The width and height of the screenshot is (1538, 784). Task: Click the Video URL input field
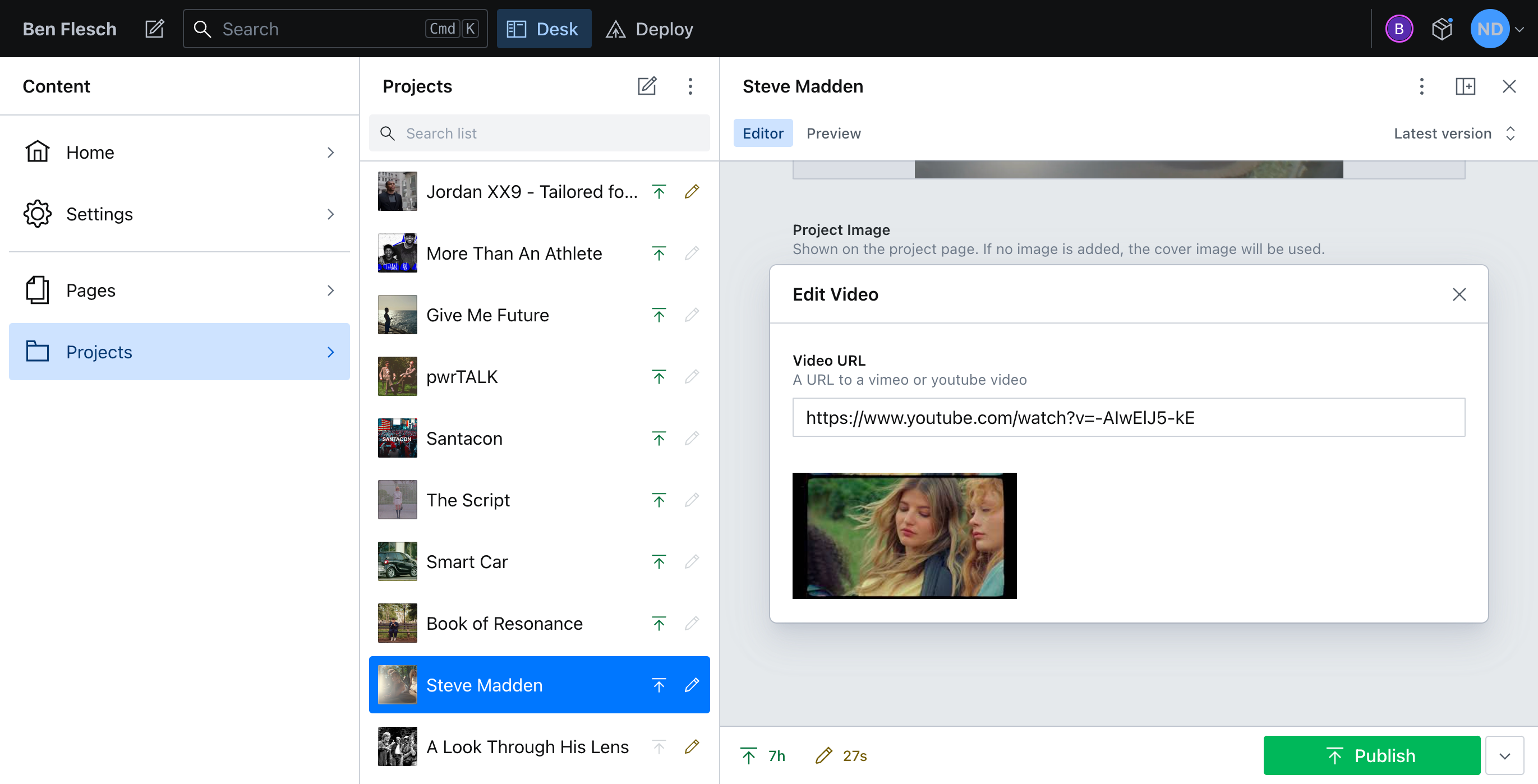[1129, 417]
